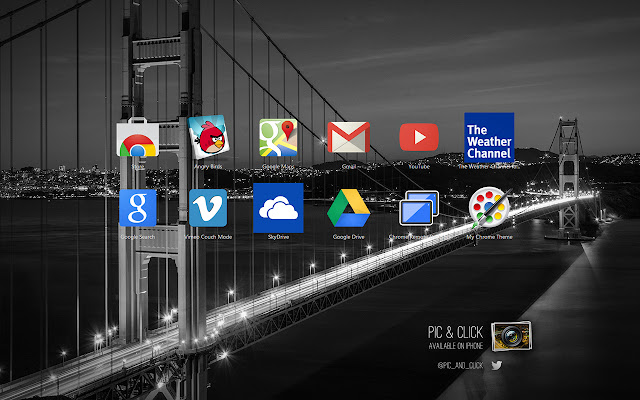The height and width of the screenshot is (400, 640).
Task: Launch the YouTube play-button icon
Action: pyautogui.click(x=419, y=137)
